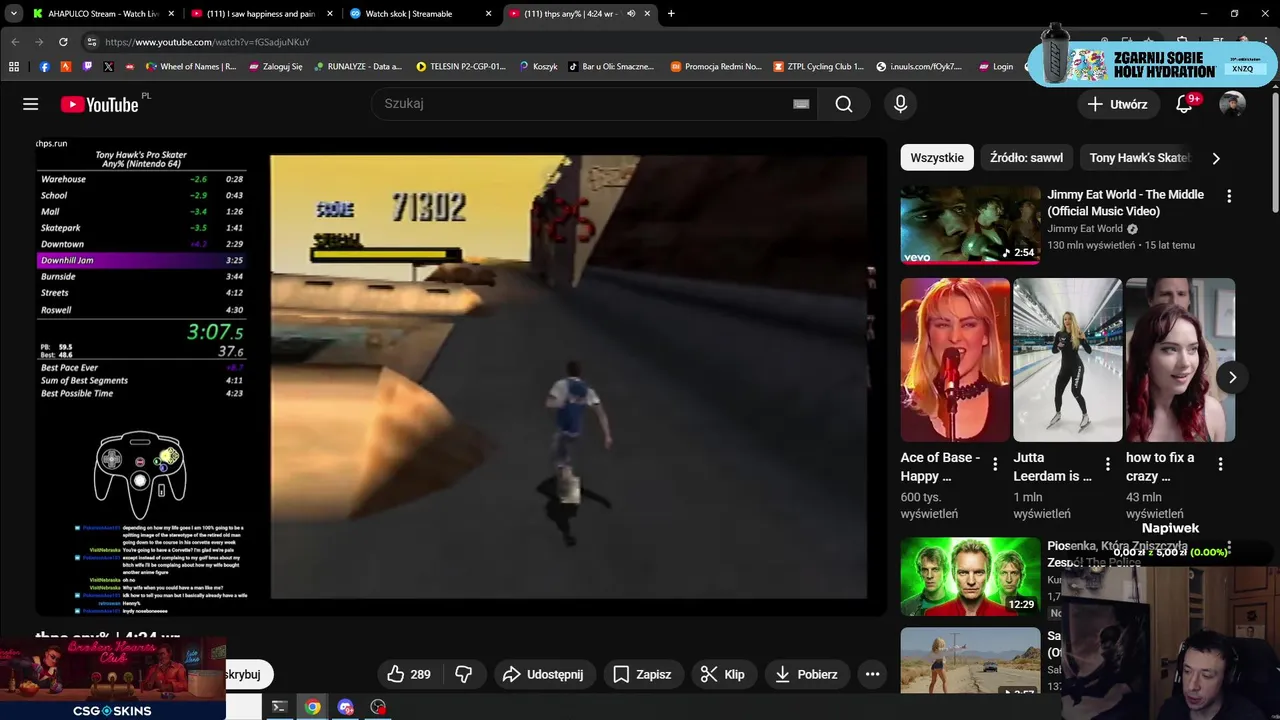Like the video with 289 likes
Image resolution: width=1280 pixels, height=720 pixels.
[408, 674]
